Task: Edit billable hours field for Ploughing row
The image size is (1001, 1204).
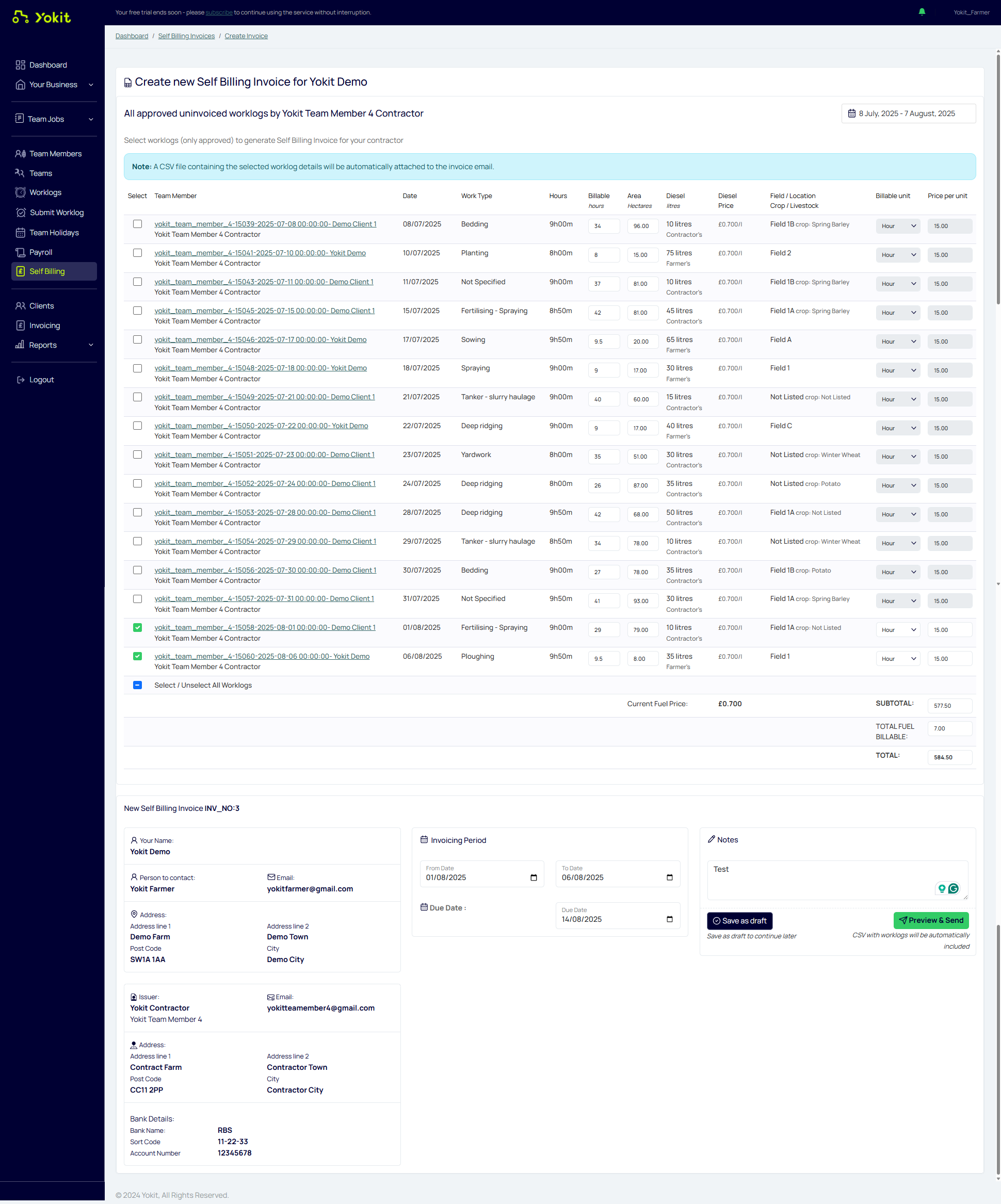Action: coord(604,659)
